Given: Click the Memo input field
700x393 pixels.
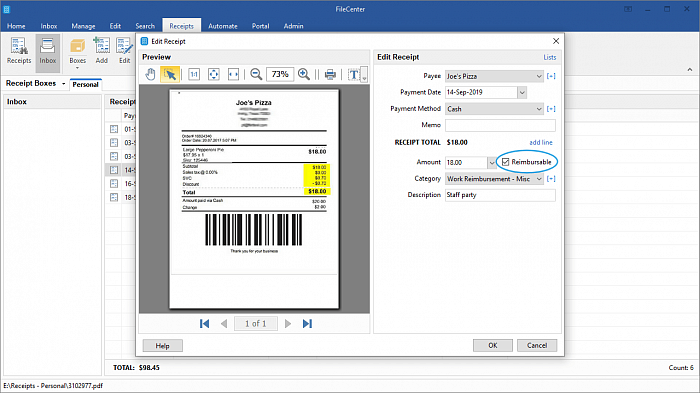Looking at the screenshot, I should point(500,125).
